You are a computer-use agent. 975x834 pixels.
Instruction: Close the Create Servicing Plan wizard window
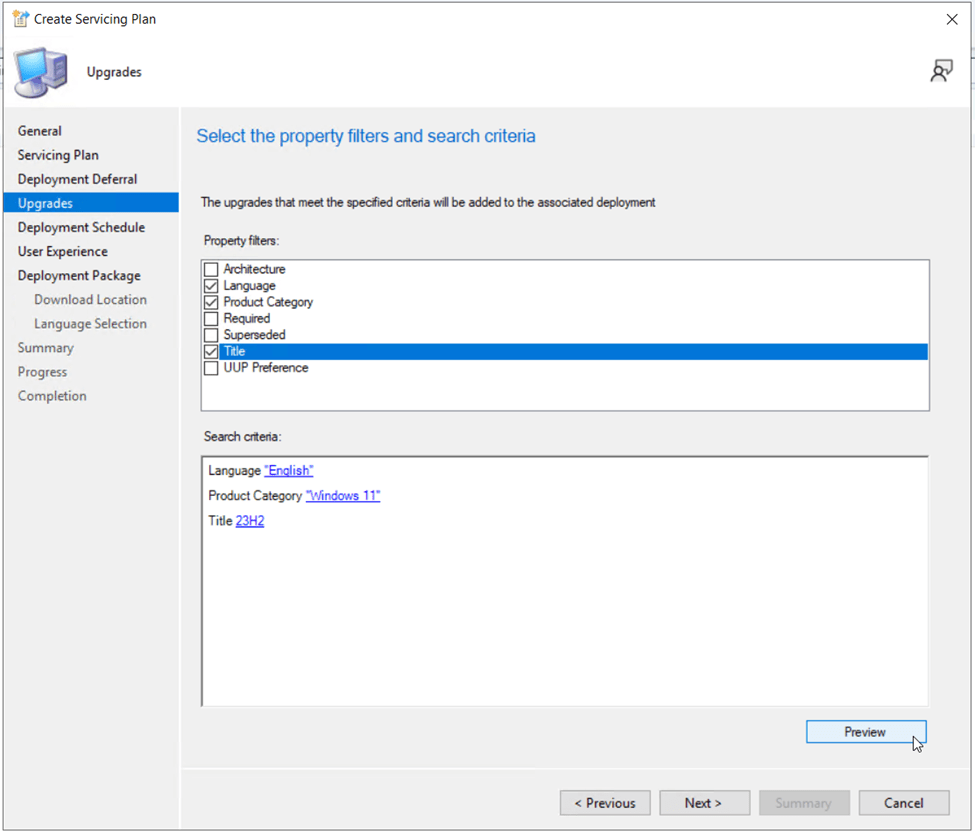click(x=951, y=19)
